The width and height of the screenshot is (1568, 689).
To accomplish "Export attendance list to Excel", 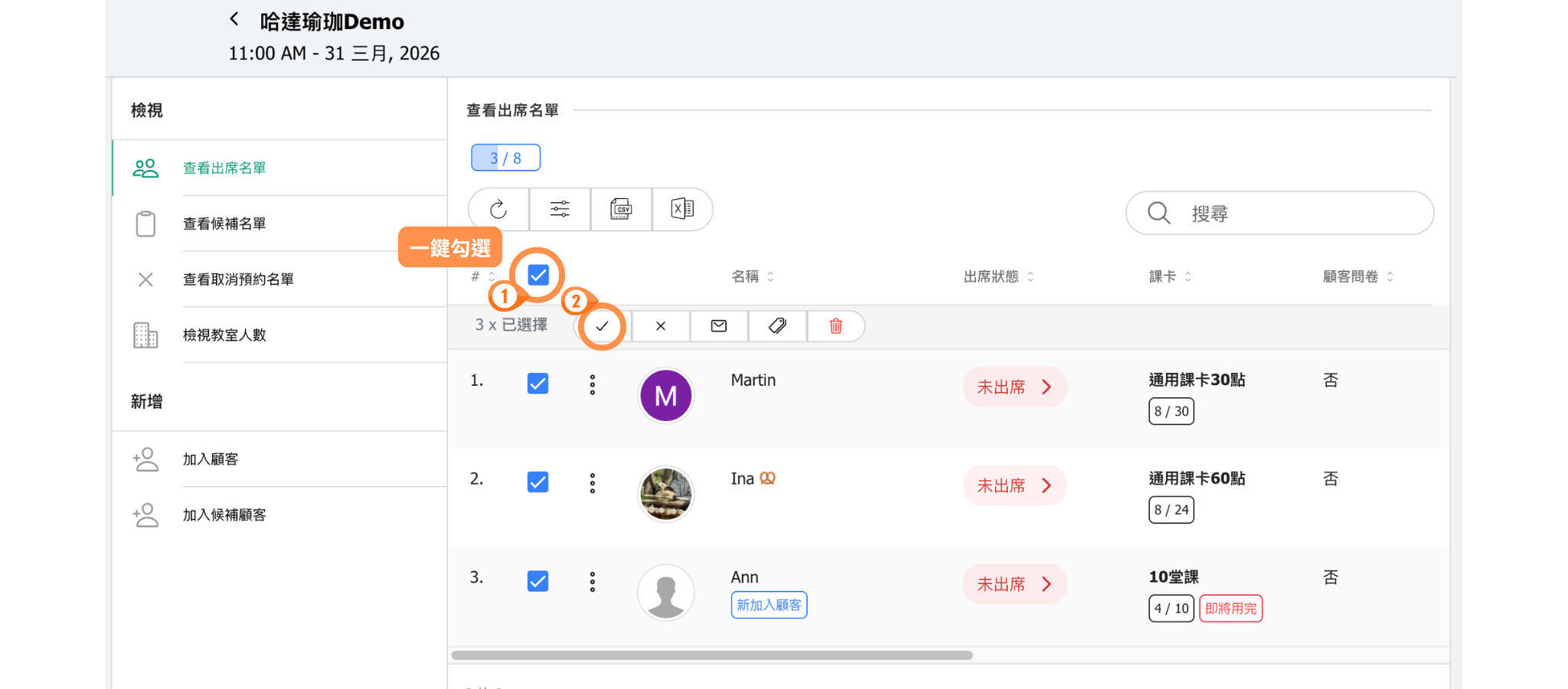I will point(682,210).
